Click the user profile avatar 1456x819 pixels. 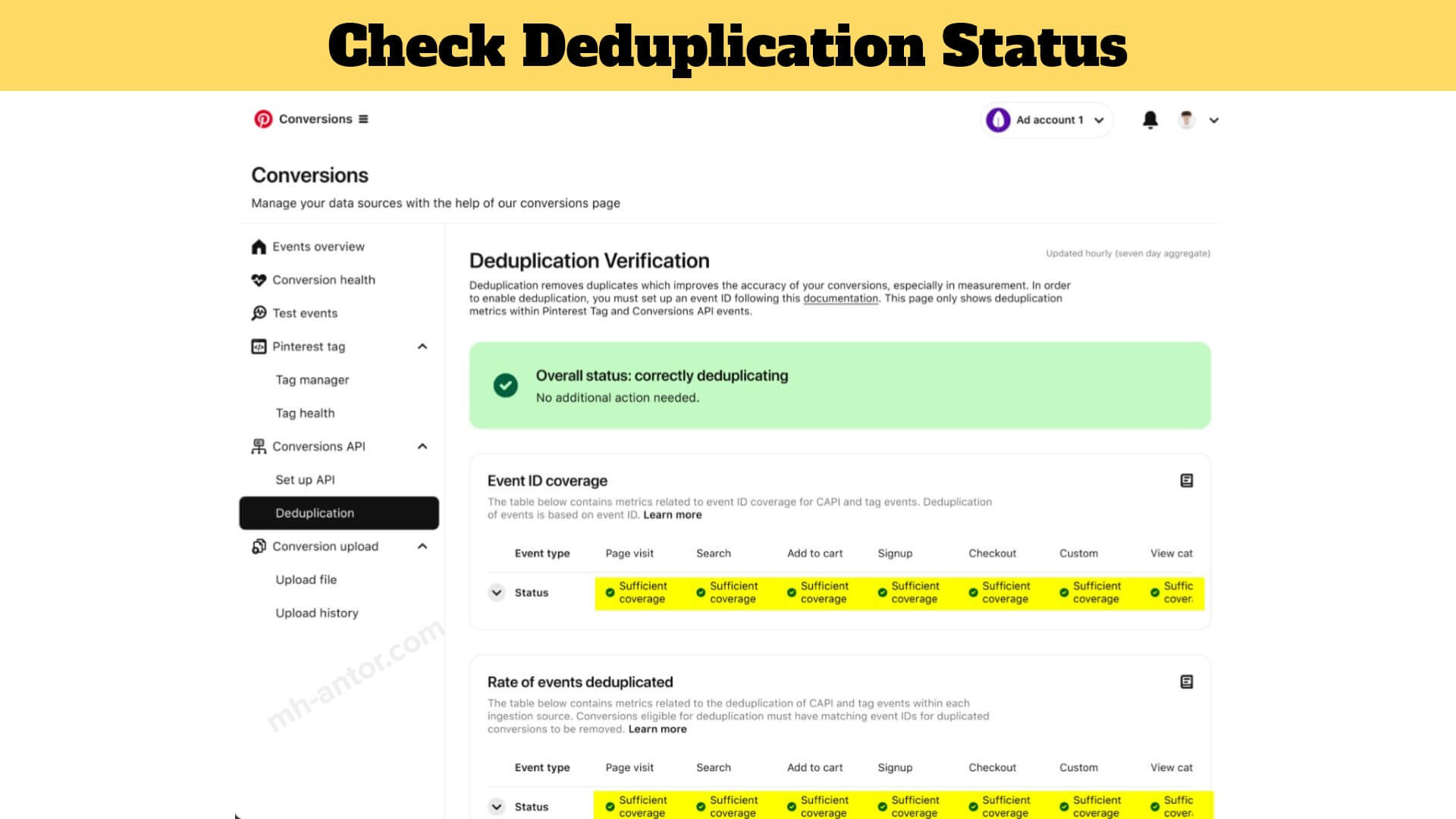pos(1187,120)
